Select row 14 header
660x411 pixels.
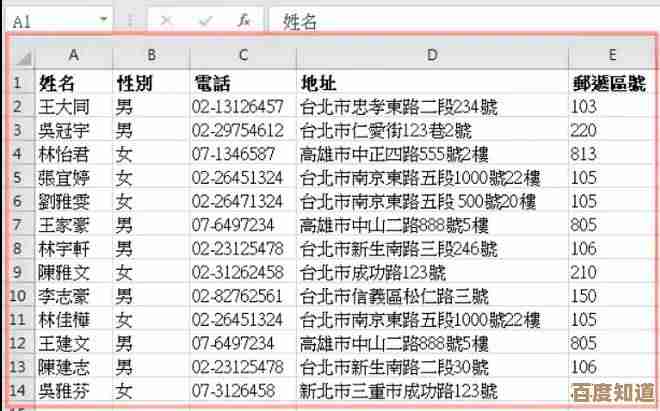tap(17, 390)
